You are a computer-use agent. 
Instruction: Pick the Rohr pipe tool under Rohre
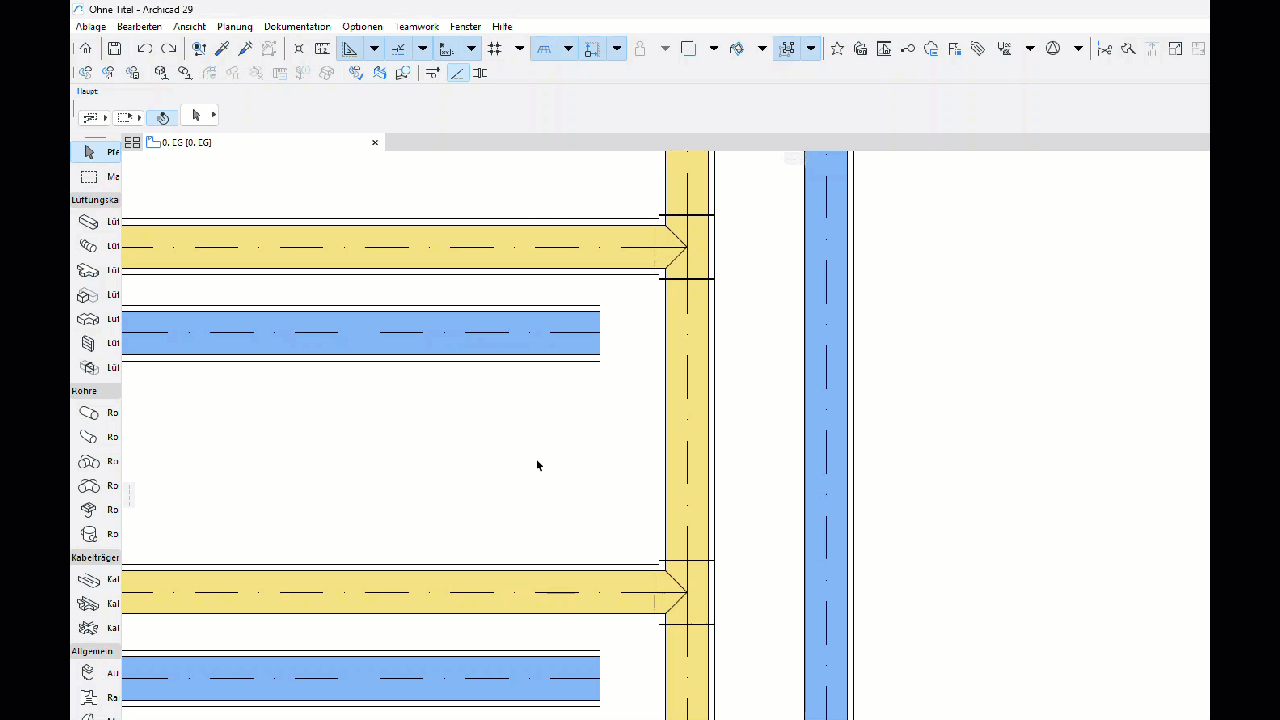click(87, 412)
